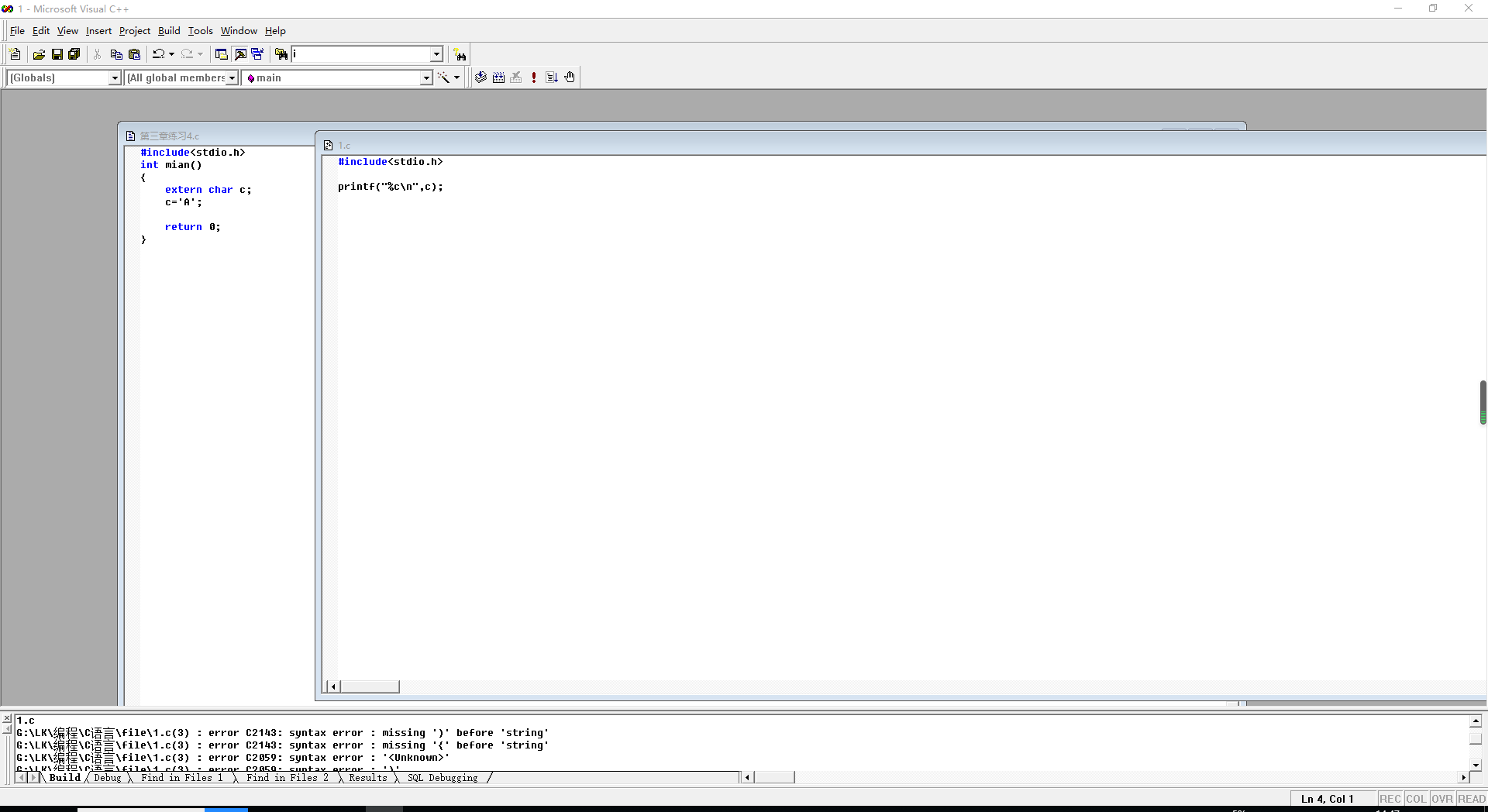The width and height of the screenshot is (1488, 812).
Task: Open the File menu
Action: [x=17, y=31]
